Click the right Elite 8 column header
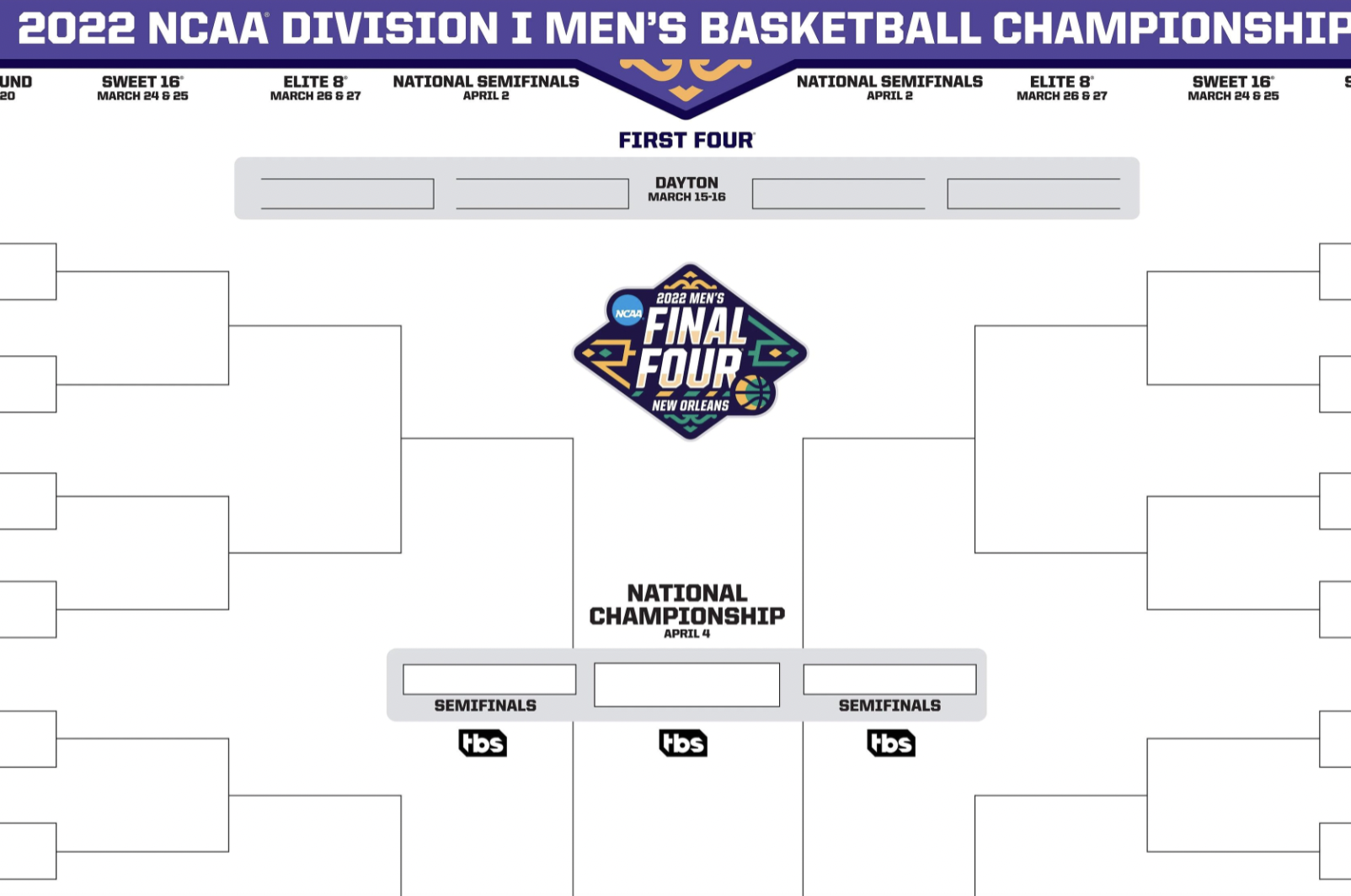Image resolution: width=1351 pixels, height=896 pixels. [x=1061, y=88]
